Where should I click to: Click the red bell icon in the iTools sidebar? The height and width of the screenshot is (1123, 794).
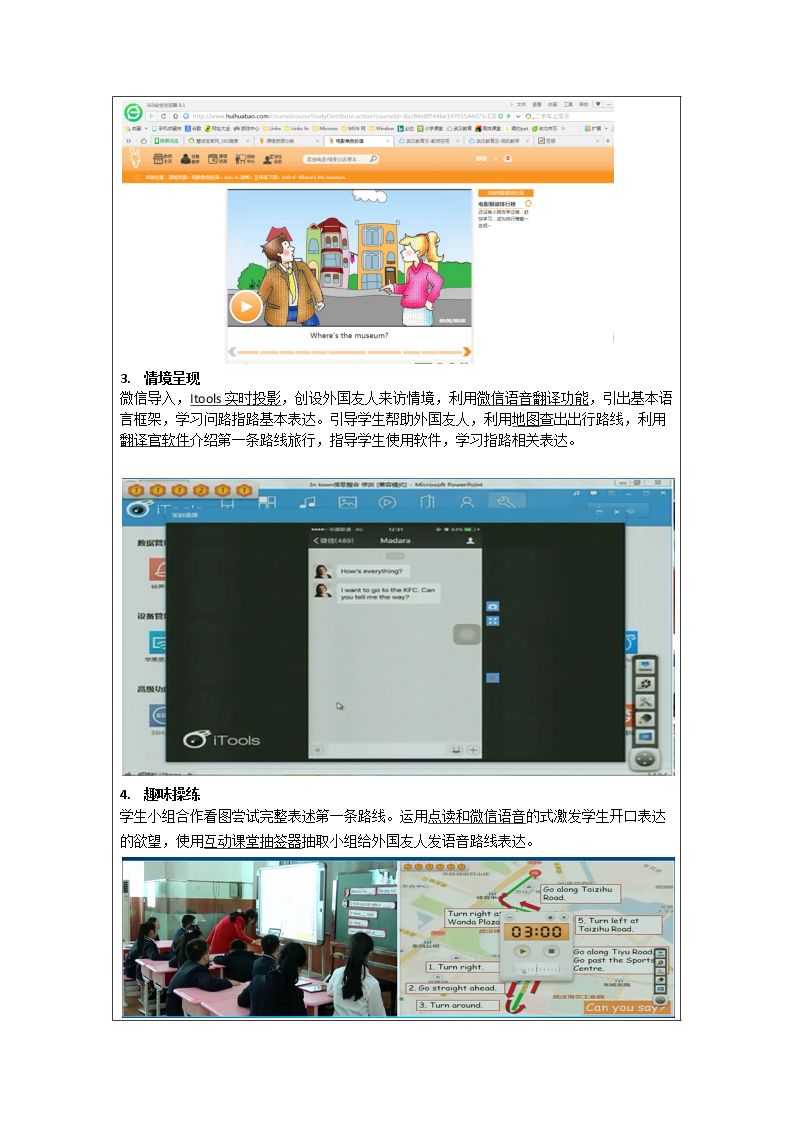click(158, 569)
